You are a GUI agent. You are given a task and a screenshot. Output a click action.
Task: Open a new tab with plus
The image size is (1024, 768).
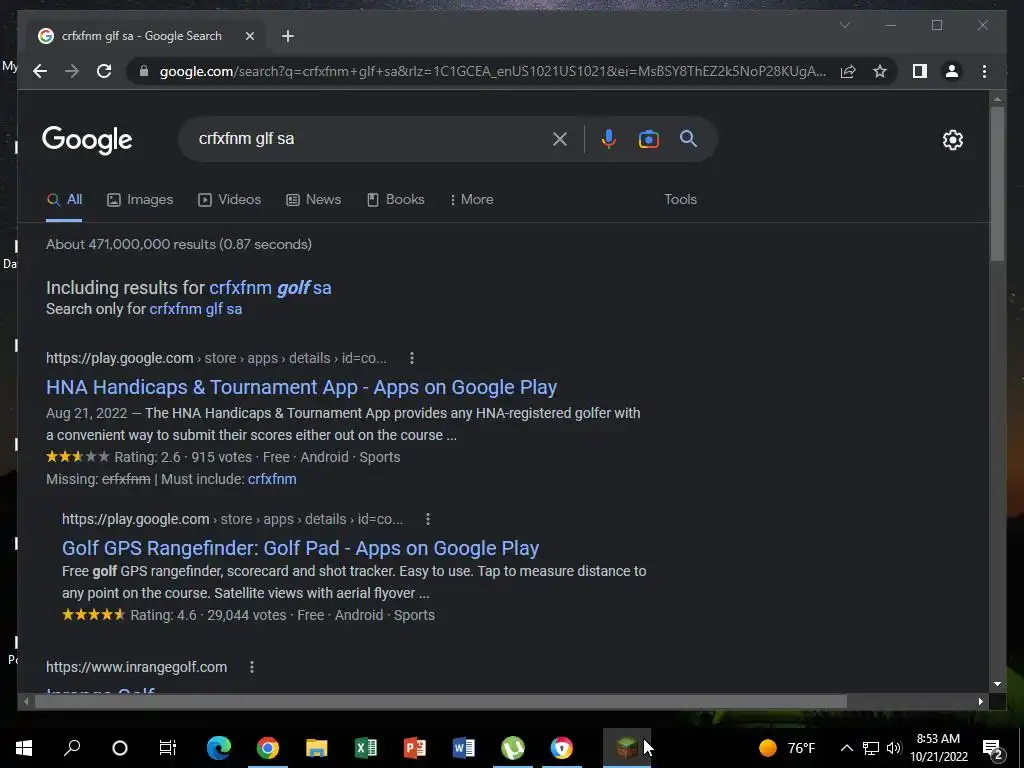click(288, 36)
